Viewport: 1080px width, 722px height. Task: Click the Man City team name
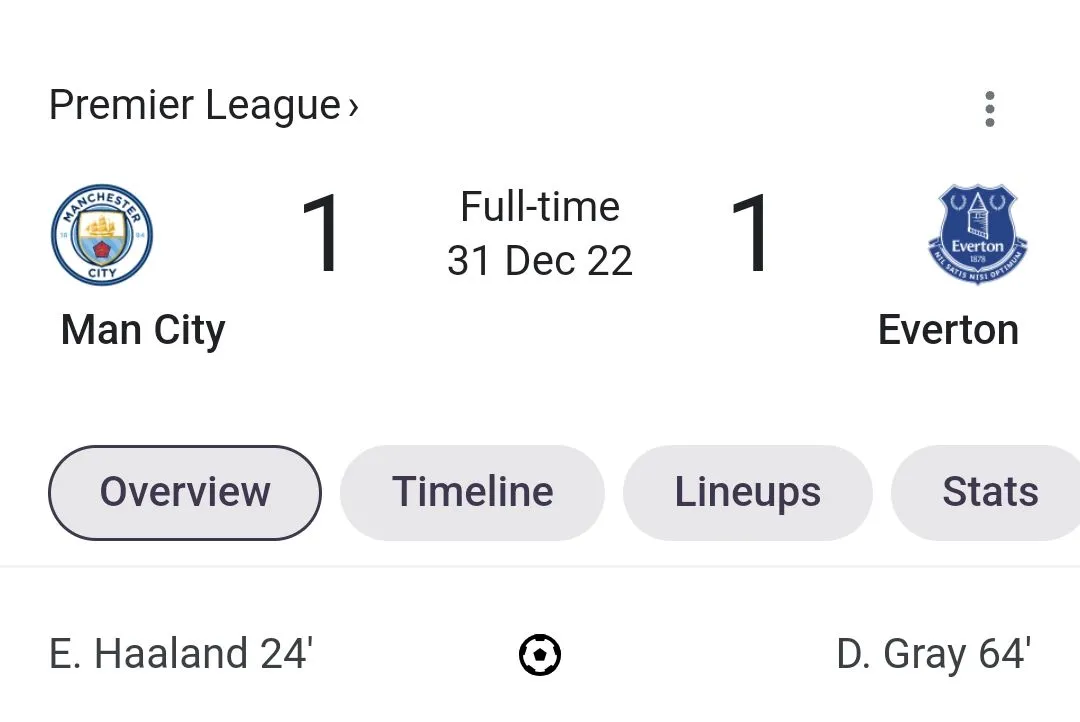(143, 330)
